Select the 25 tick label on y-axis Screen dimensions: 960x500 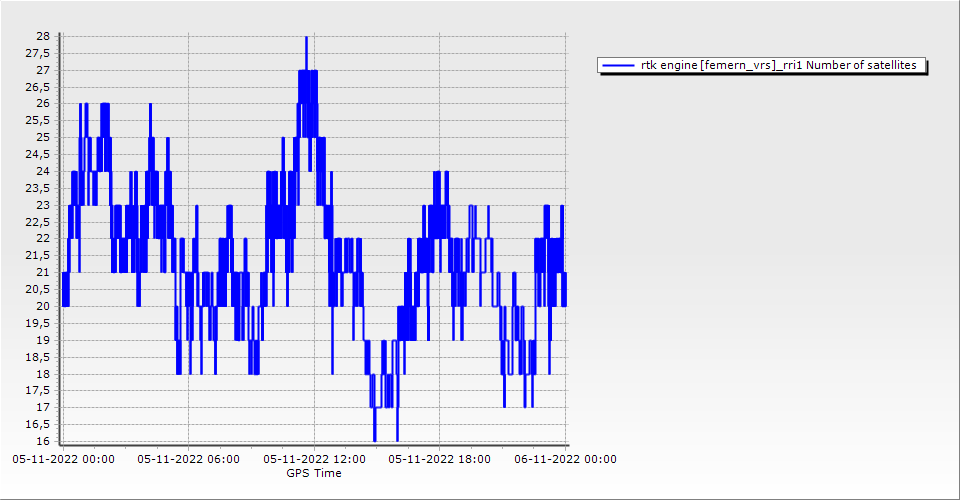(43, 137)
